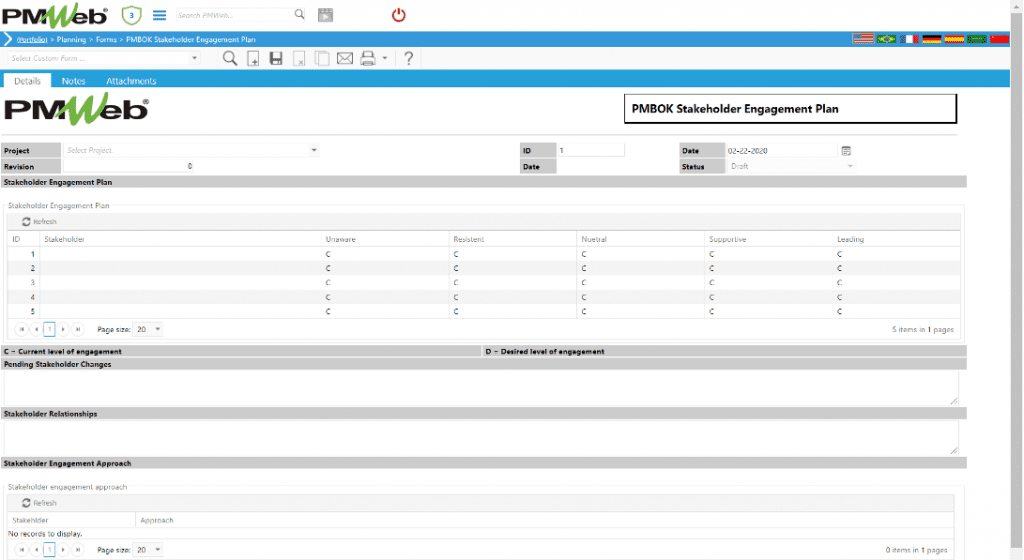The image size is (1024, 560).
Task: Click the email envelope icon
Action: pos(345,59)
